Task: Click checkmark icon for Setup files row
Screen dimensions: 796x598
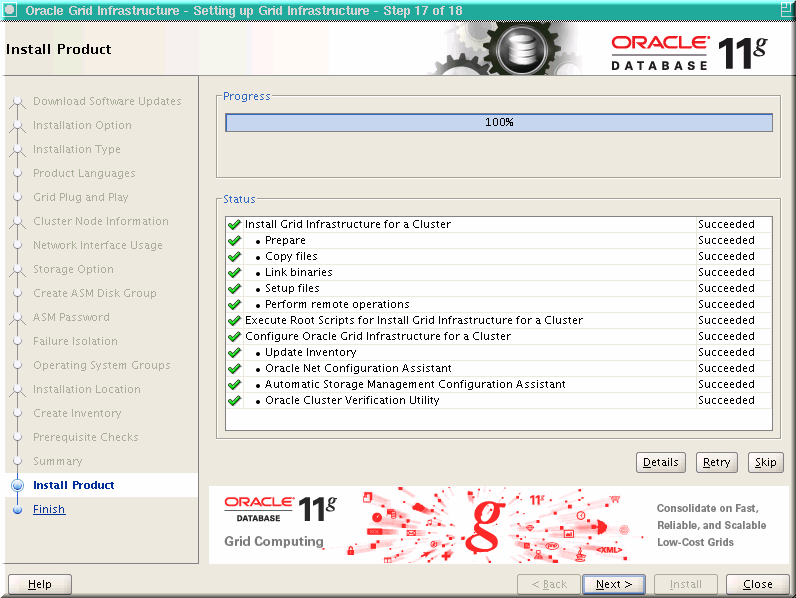Action: coord(235,288)
